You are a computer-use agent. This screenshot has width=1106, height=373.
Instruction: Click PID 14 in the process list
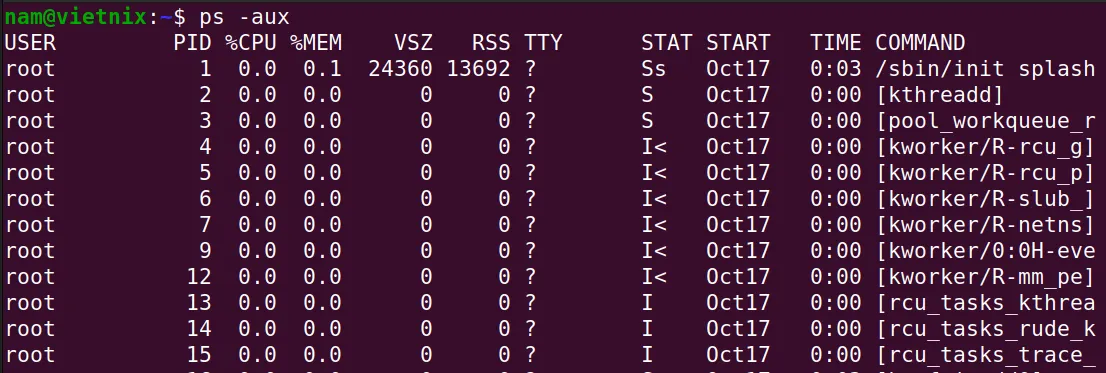(x=199, y=330)
